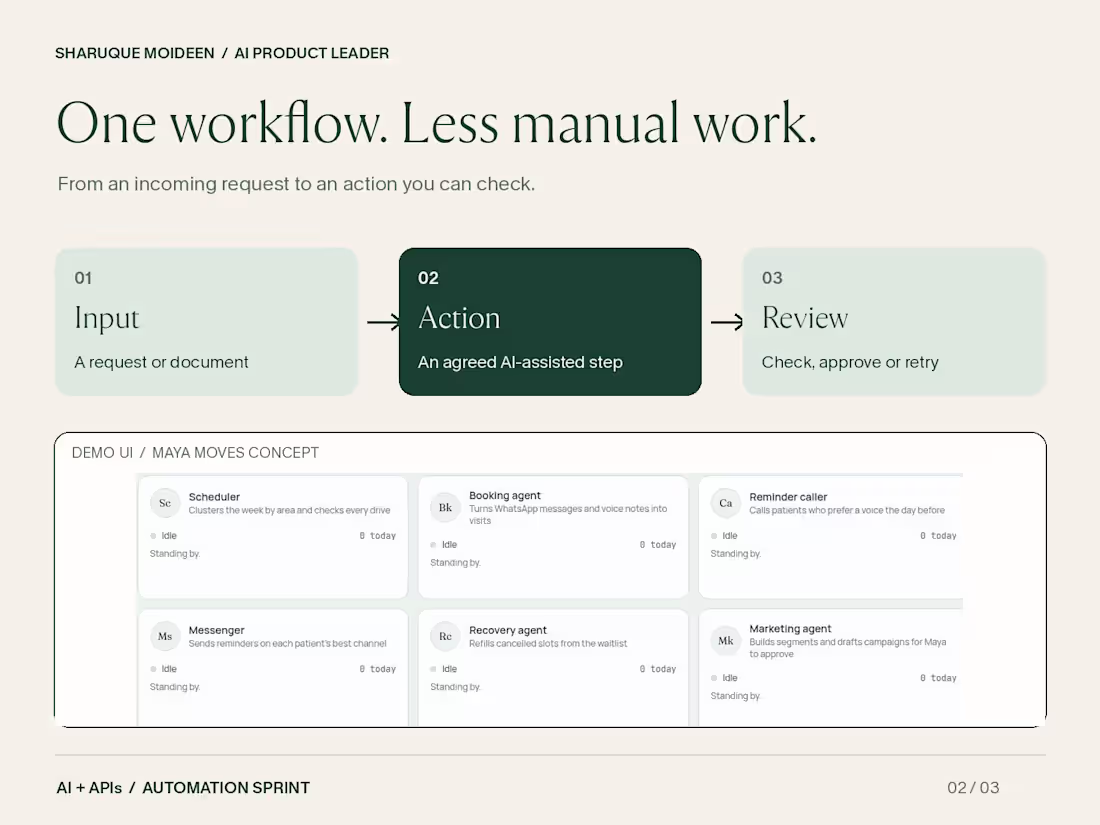The height and width of the screenshot is (825, 1100).
Task: Open the Reminder caller title
Action: click(788, 497)
